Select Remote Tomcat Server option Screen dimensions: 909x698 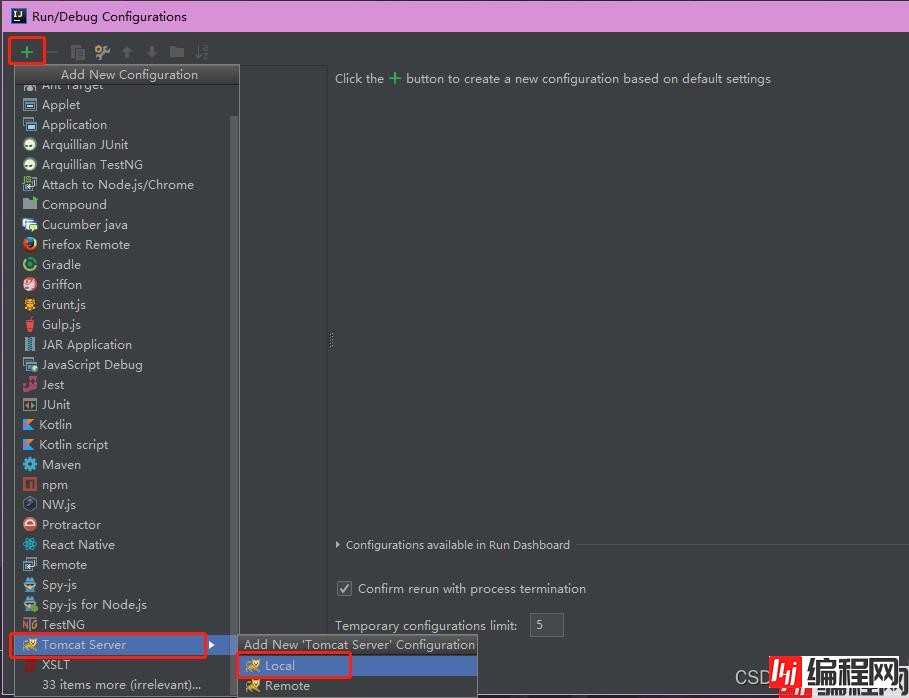pos(287,686)
